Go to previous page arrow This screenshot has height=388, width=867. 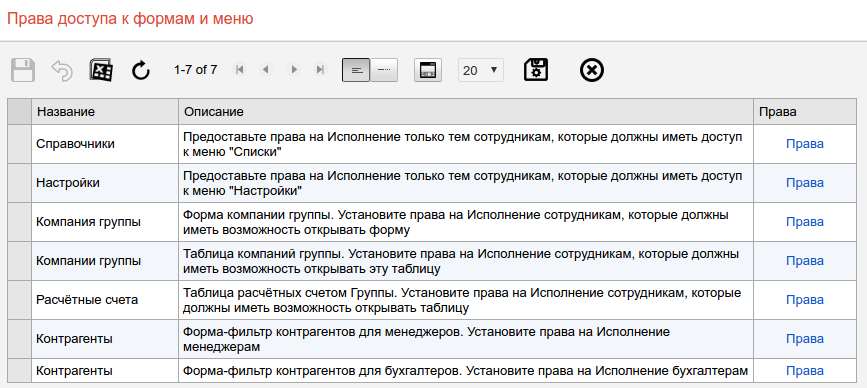click(x=267, y=70)
